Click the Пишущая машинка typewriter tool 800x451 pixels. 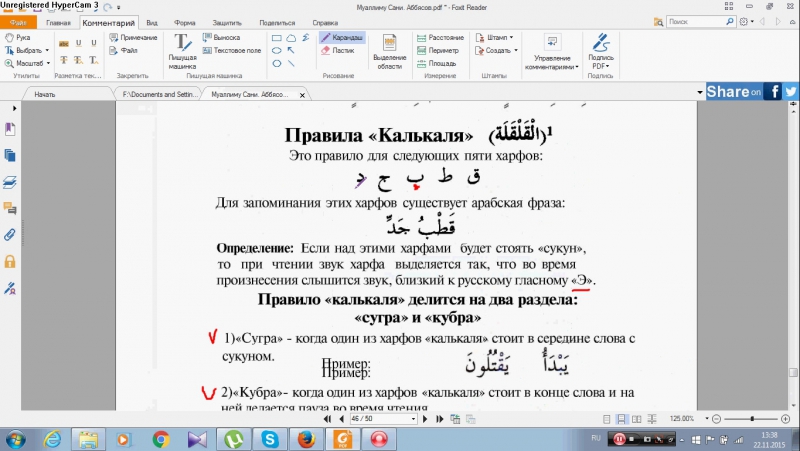tap(182, 49)
